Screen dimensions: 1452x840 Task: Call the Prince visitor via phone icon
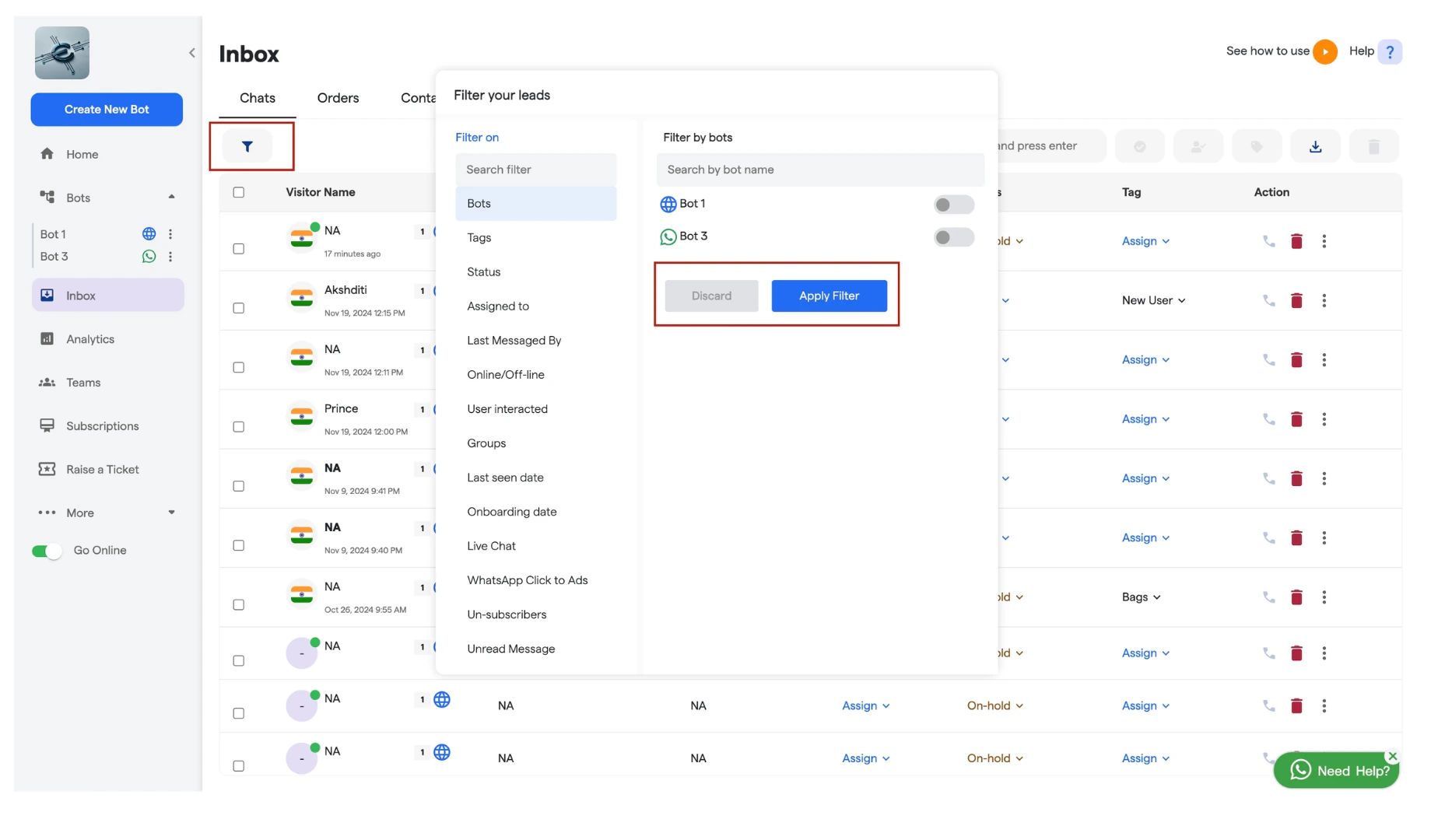pyautogui.click(x=1269, y=419)
